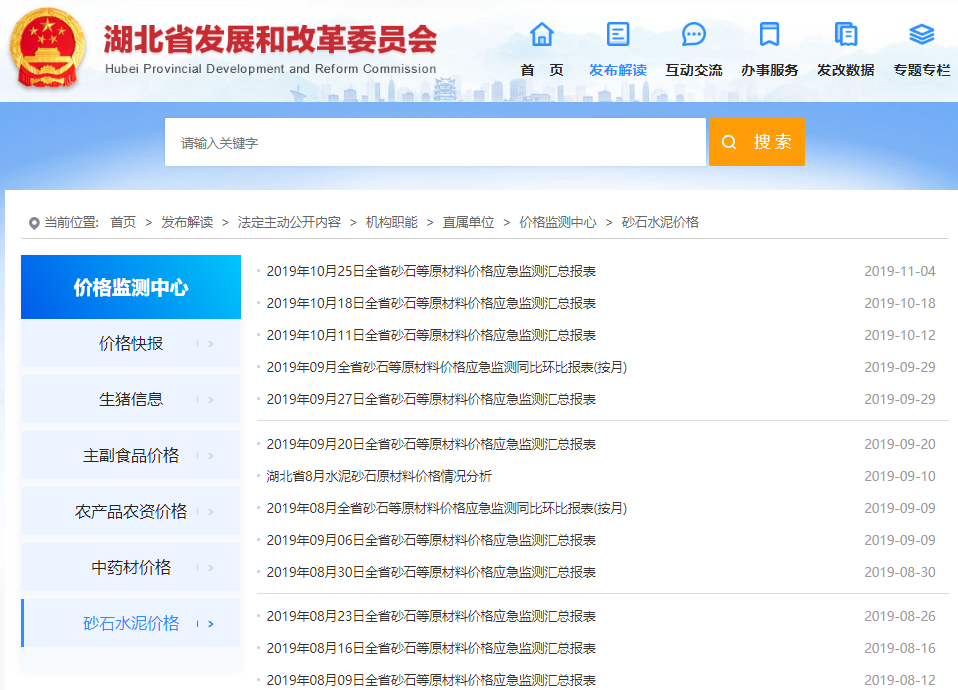The height and width of the screenshot is (690, 958).
Task: Open the 2019年08月23日 砂石 report
Action: click(x=431, y=616)
